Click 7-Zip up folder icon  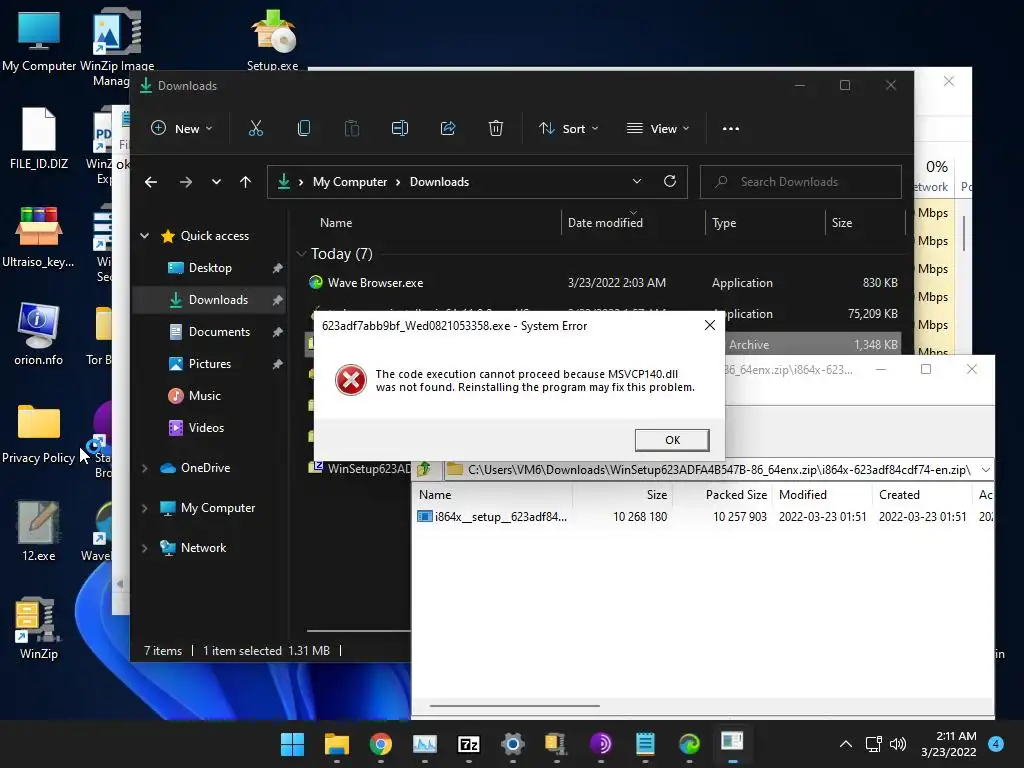424,469
